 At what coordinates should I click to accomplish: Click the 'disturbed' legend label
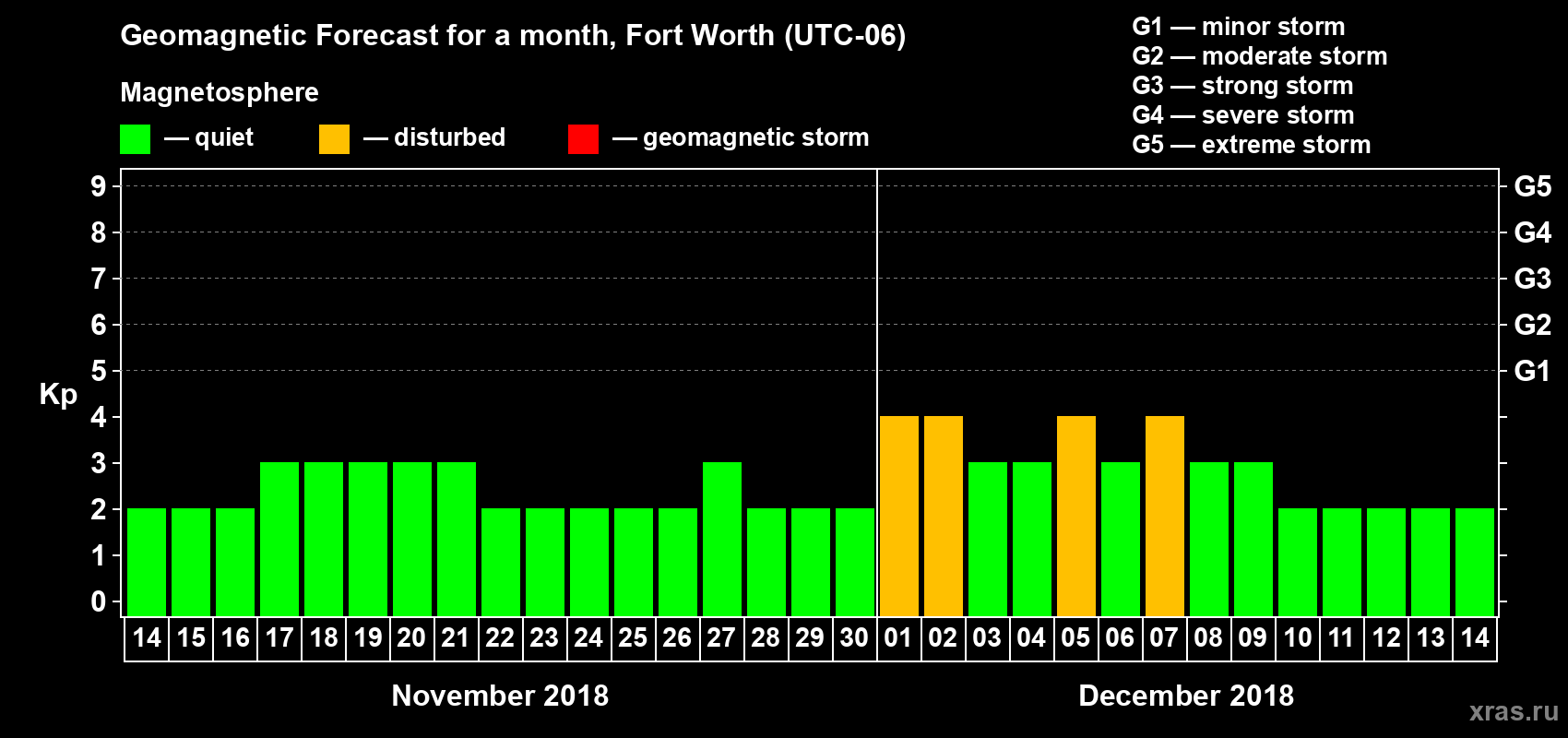tap(450, 137)
